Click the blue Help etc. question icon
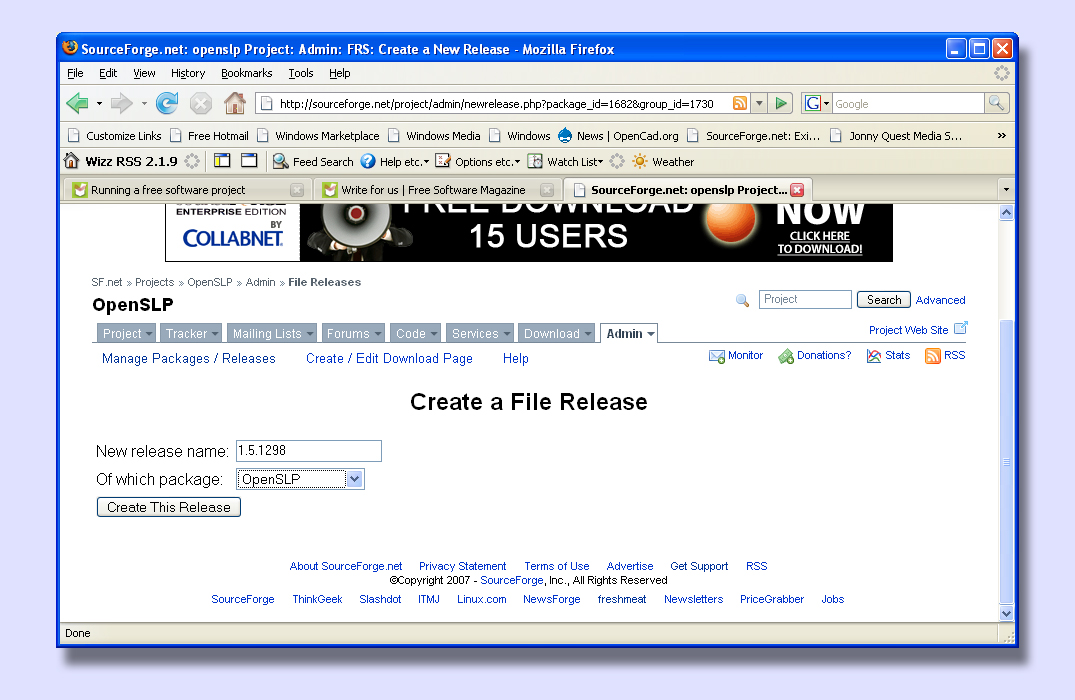This screenshot has width=1075, height=700. 368,161
